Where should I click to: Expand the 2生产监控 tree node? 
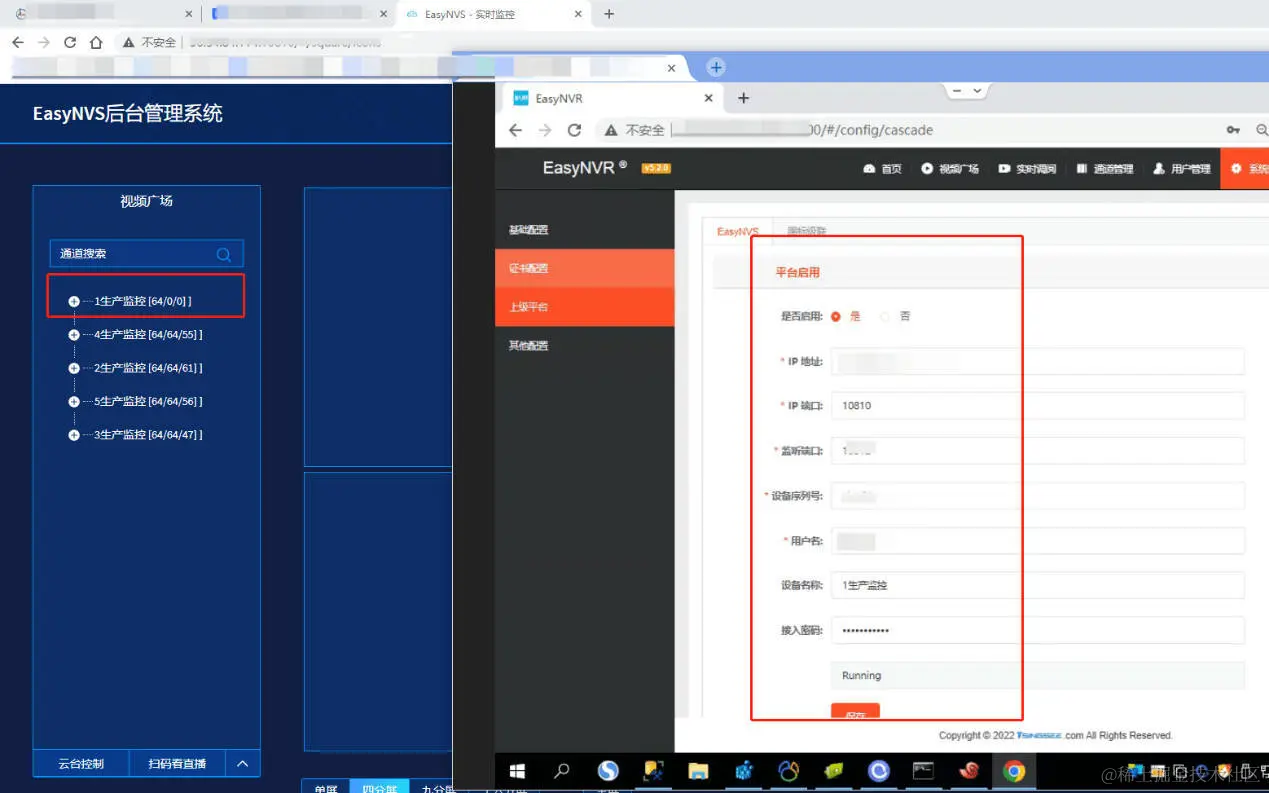tap(74, 368)
